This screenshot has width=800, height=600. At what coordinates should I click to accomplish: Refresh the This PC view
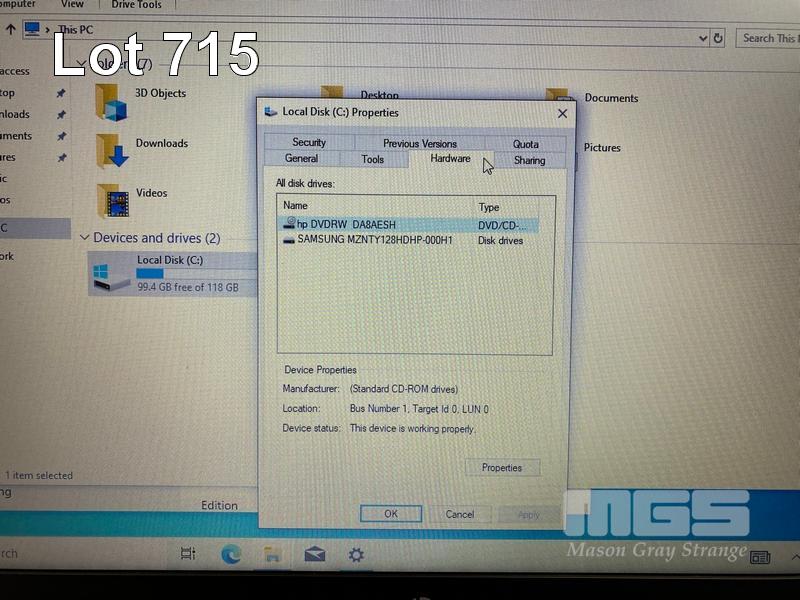tap(718, 38)
